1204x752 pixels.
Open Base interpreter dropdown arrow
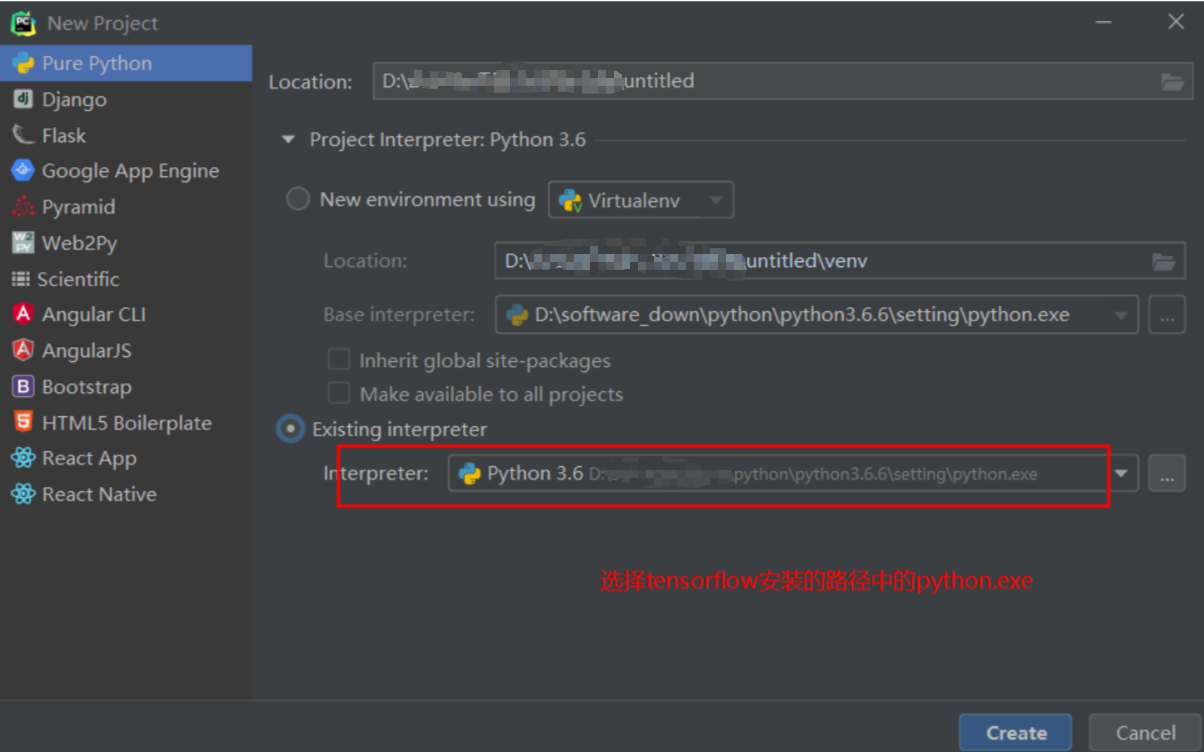(x=1120, y=315)
